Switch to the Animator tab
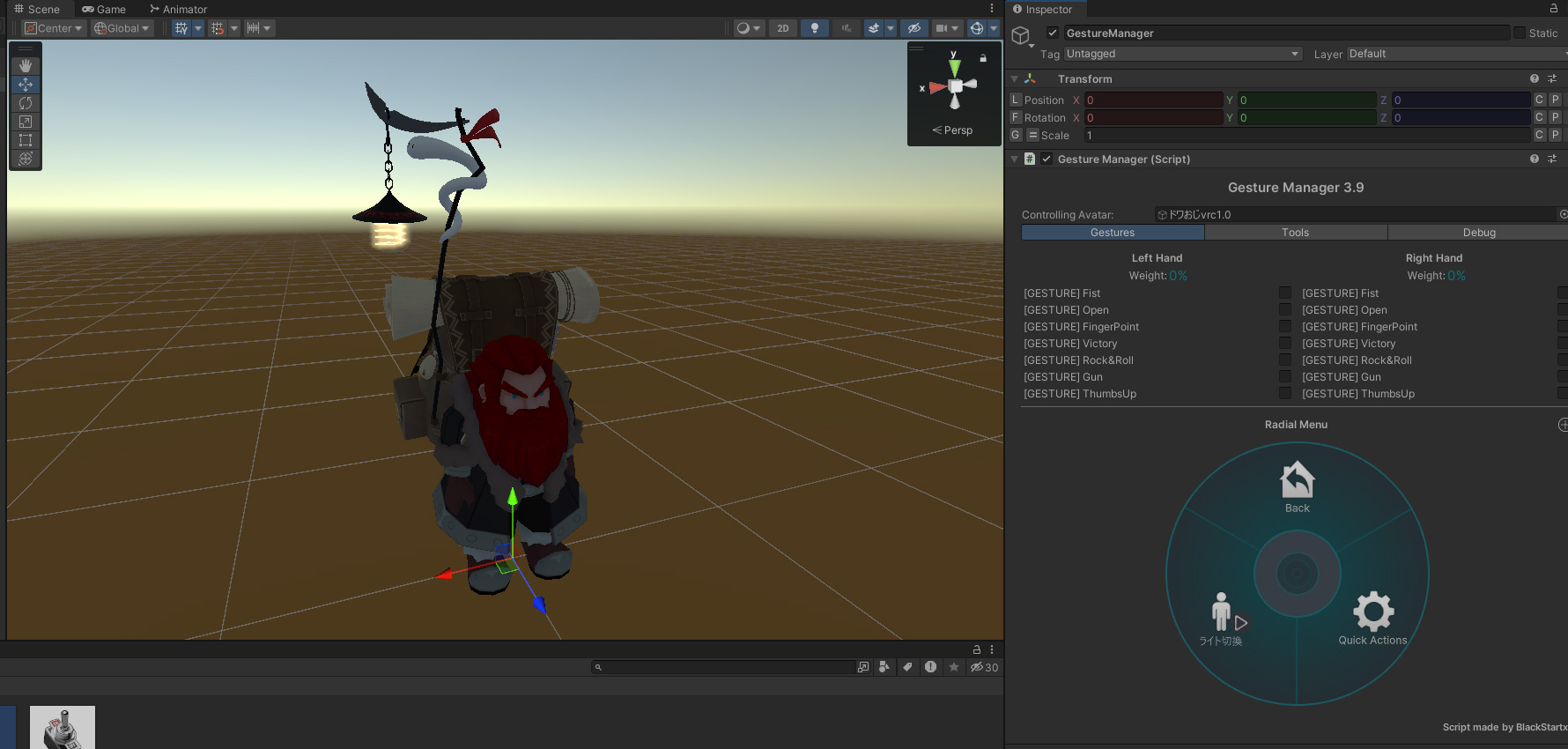Viewport: 1568px width, 749px height. tap(179, 9)
